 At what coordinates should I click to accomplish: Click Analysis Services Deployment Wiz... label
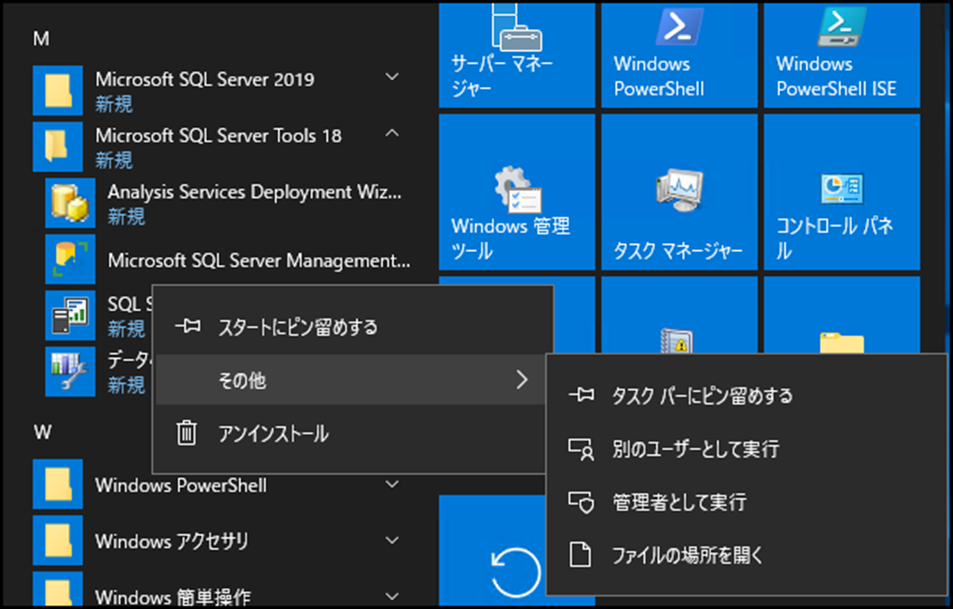[255, 192]
